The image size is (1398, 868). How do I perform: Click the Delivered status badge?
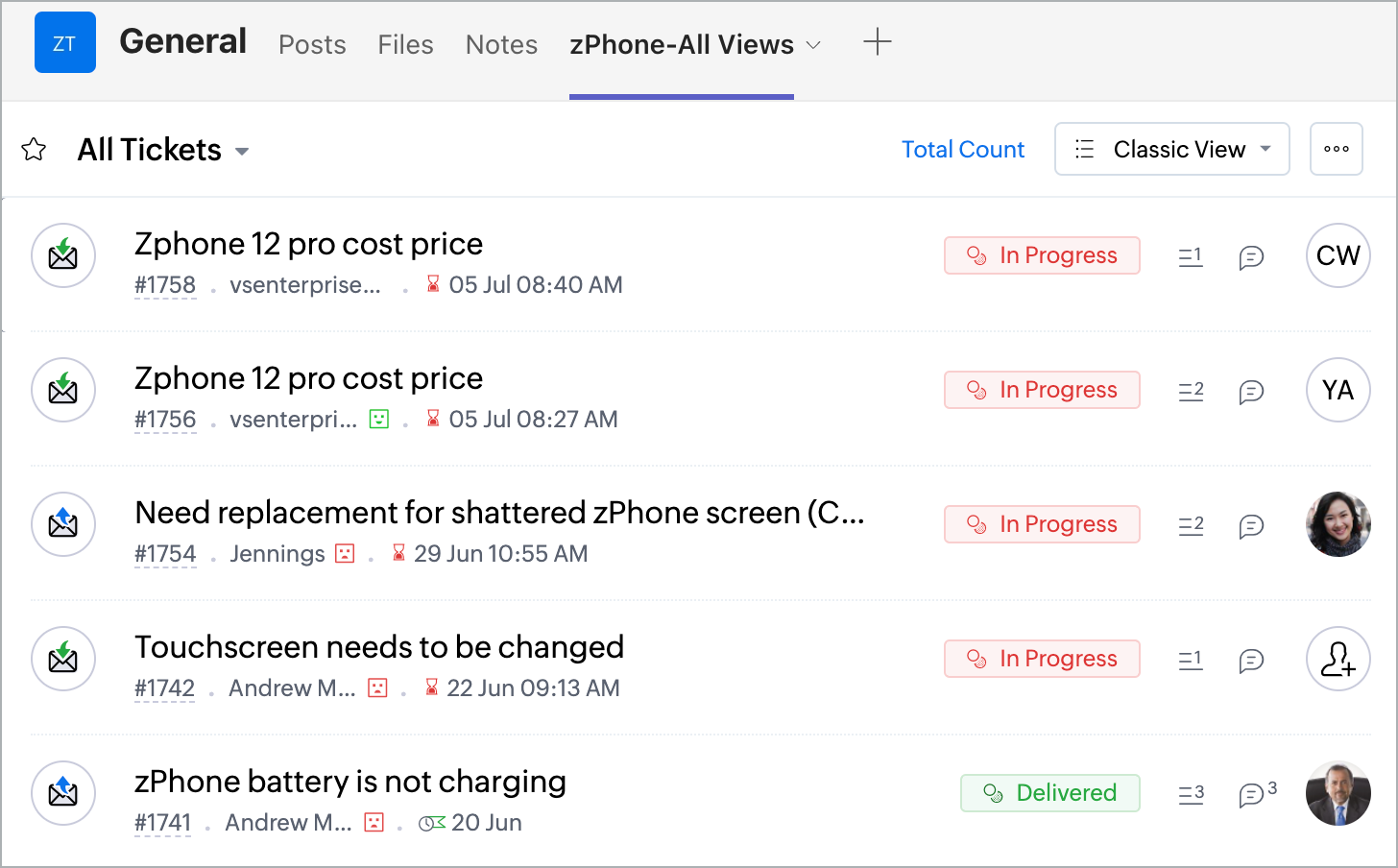[1049, 793]
